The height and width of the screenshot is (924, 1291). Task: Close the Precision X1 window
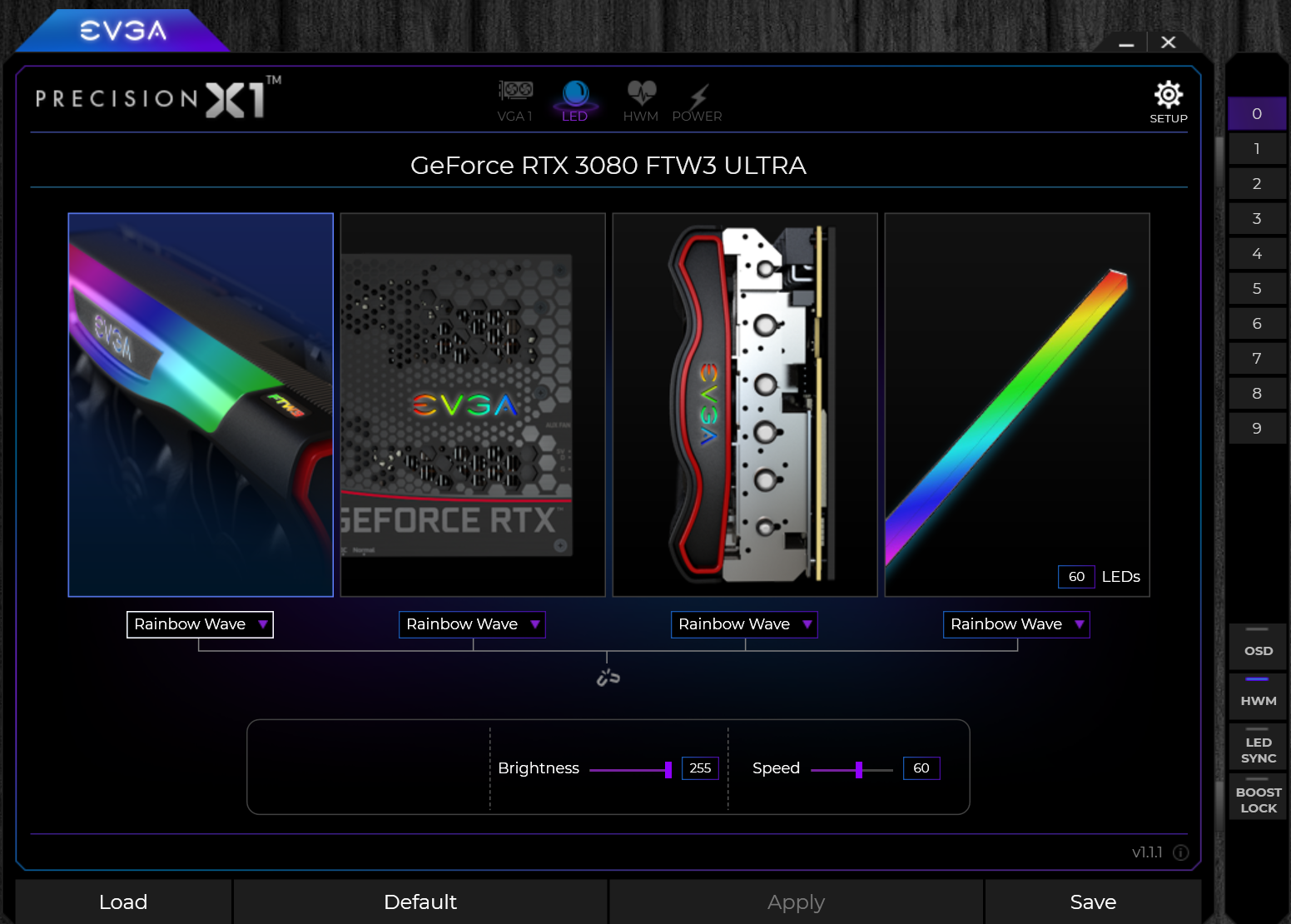pos(1169,42)
